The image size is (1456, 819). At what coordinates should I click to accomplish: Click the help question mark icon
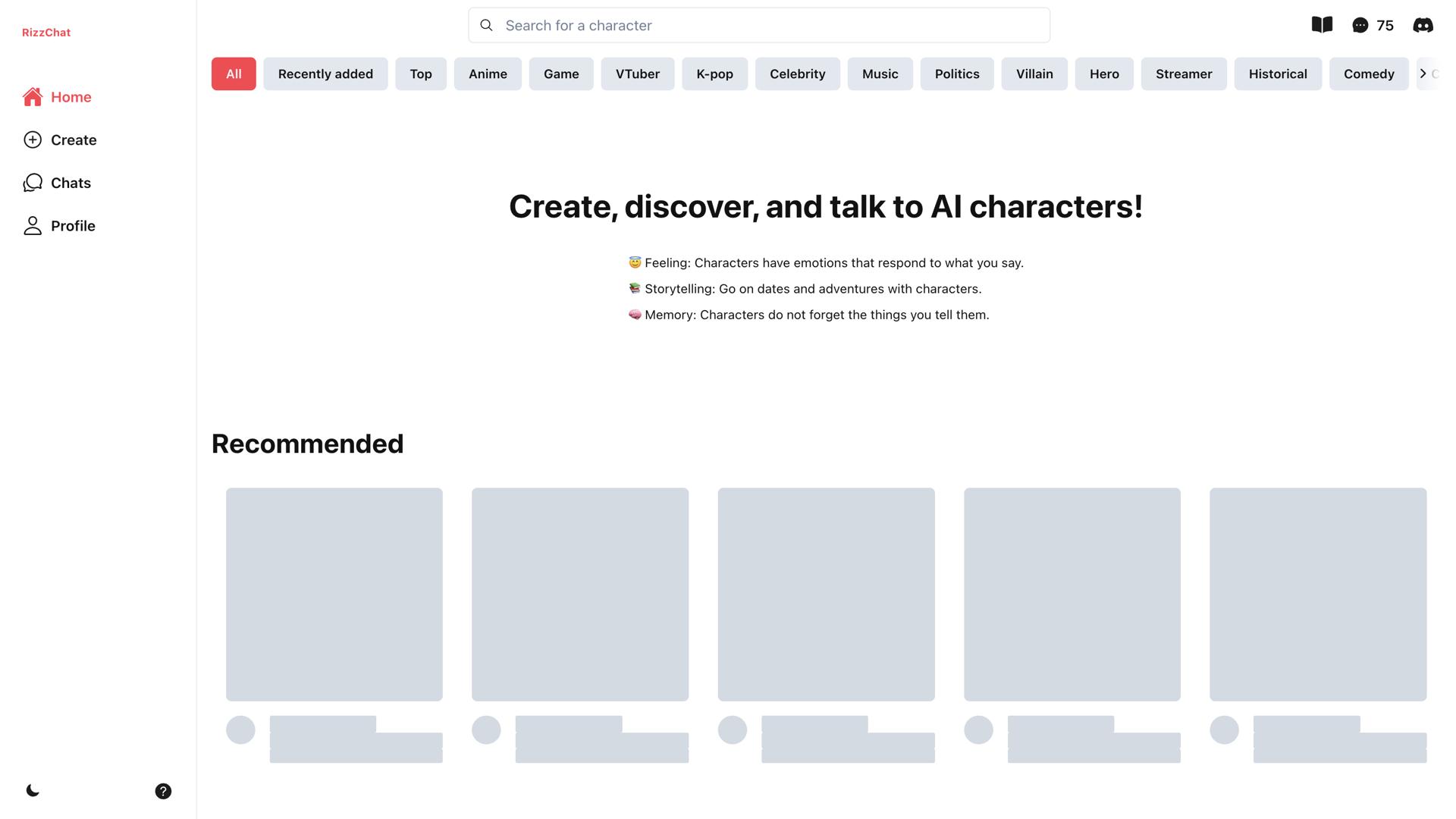(x=163, y=791)
